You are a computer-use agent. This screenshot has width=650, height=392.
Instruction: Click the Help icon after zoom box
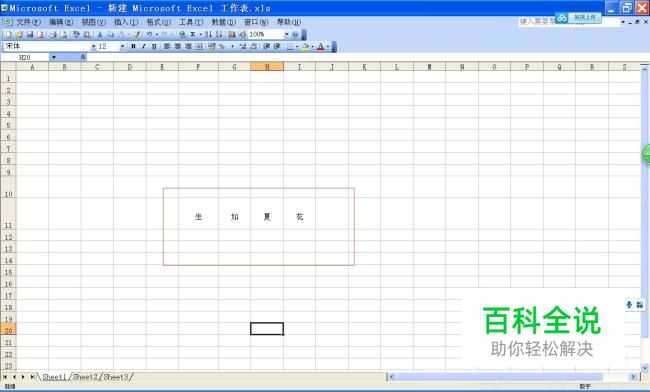295,34
